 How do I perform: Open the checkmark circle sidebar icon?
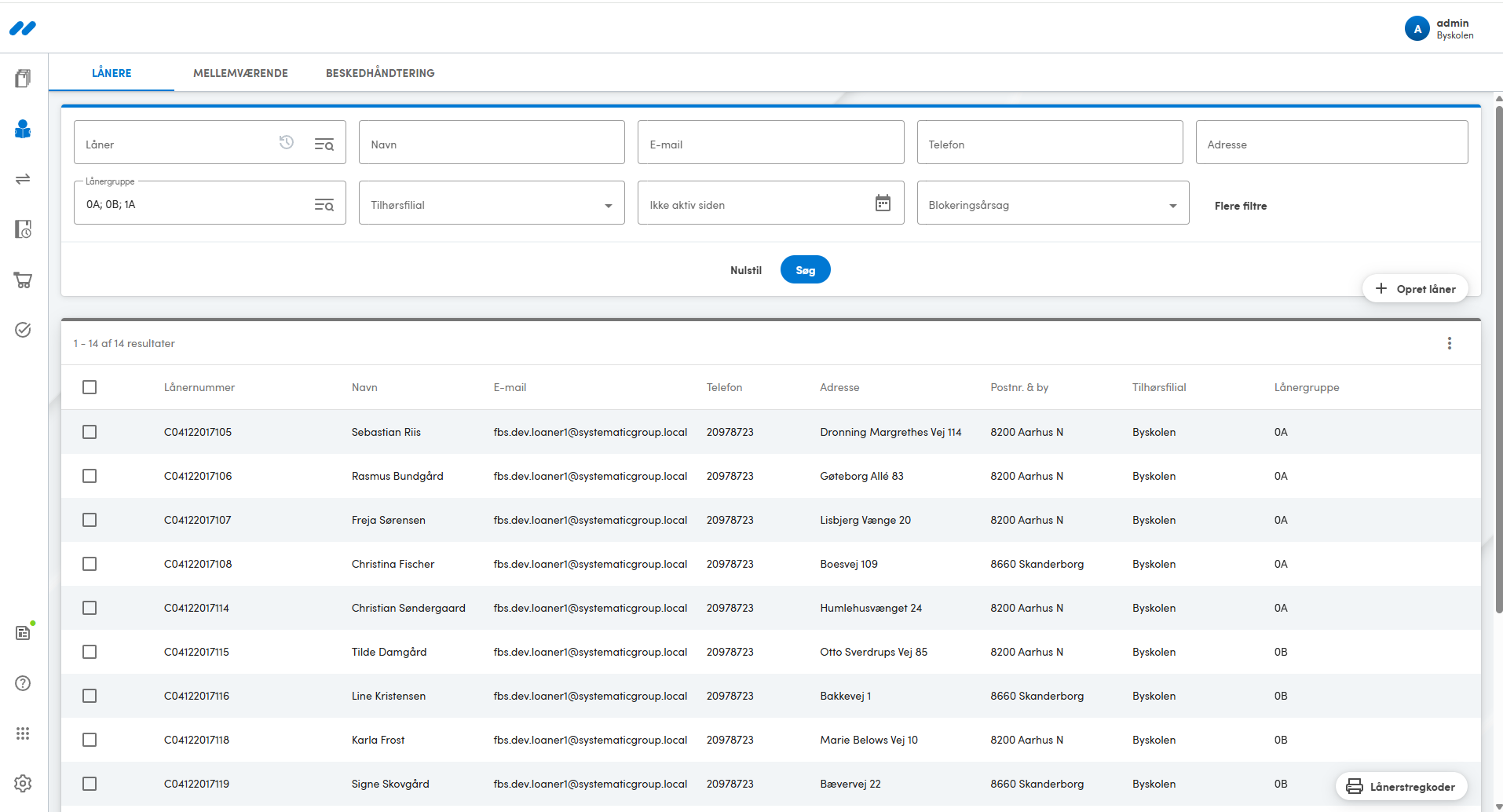tap(23, 330)
